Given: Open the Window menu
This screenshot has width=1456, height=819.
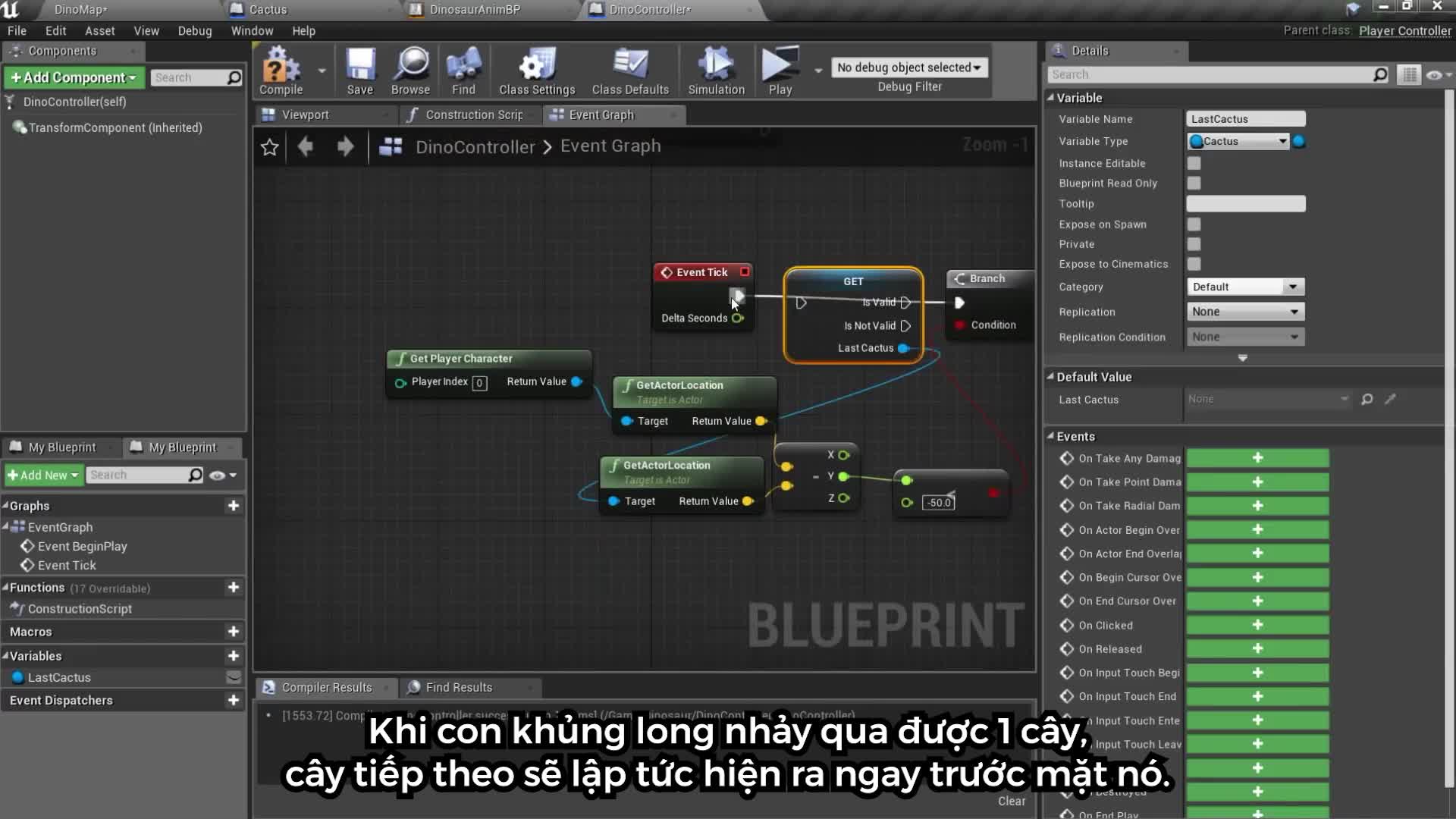Looking at the screenshot, I should (x=252, y=31).
